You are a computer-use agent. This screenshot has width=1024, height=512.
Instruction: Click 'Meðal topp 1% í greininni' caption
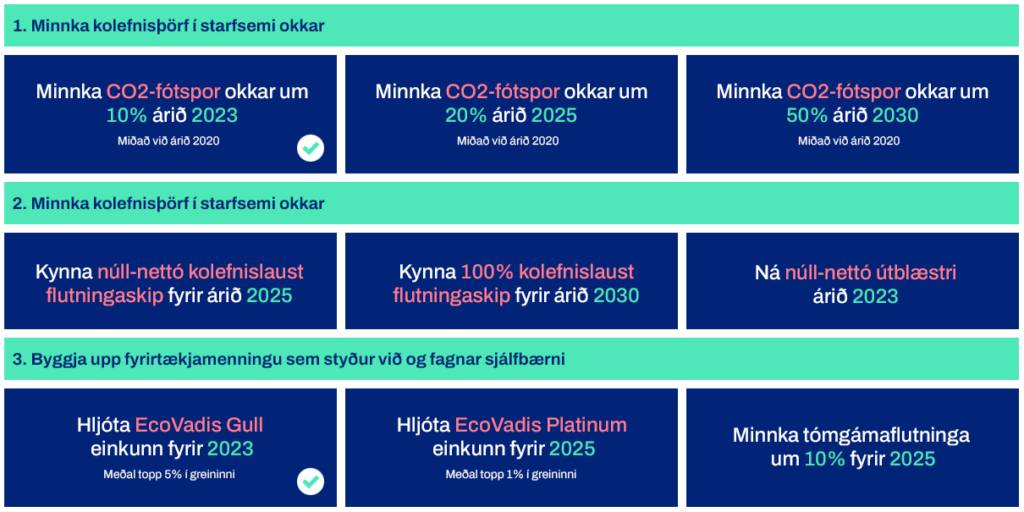click(x=511, y=473)
